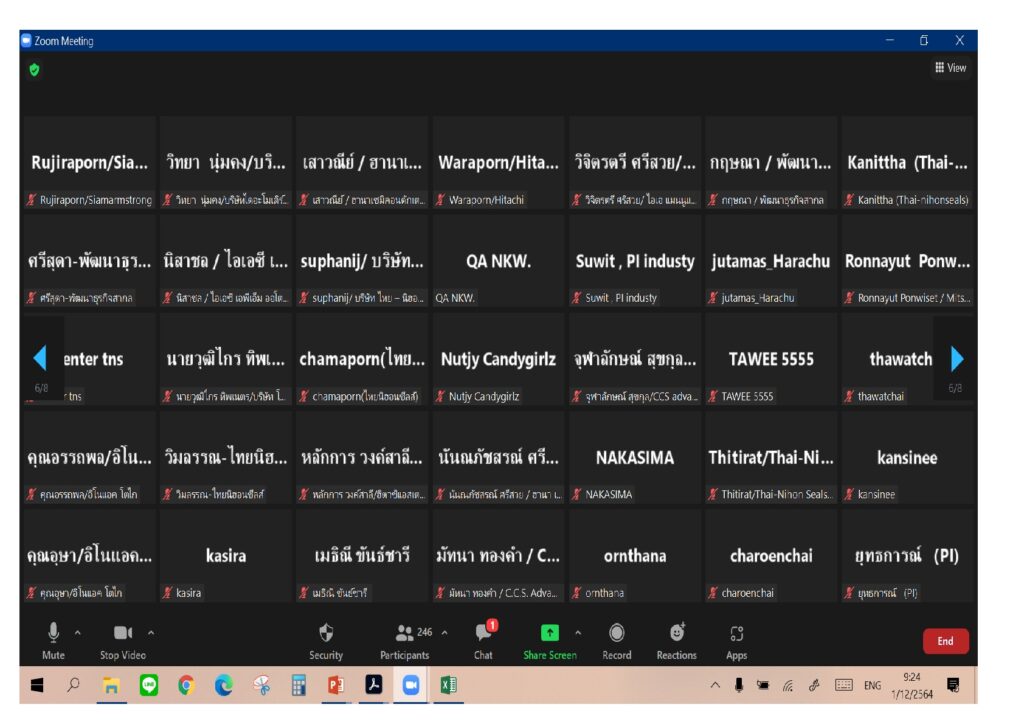Select participant tile NAKASIMA

coord(635,458)
